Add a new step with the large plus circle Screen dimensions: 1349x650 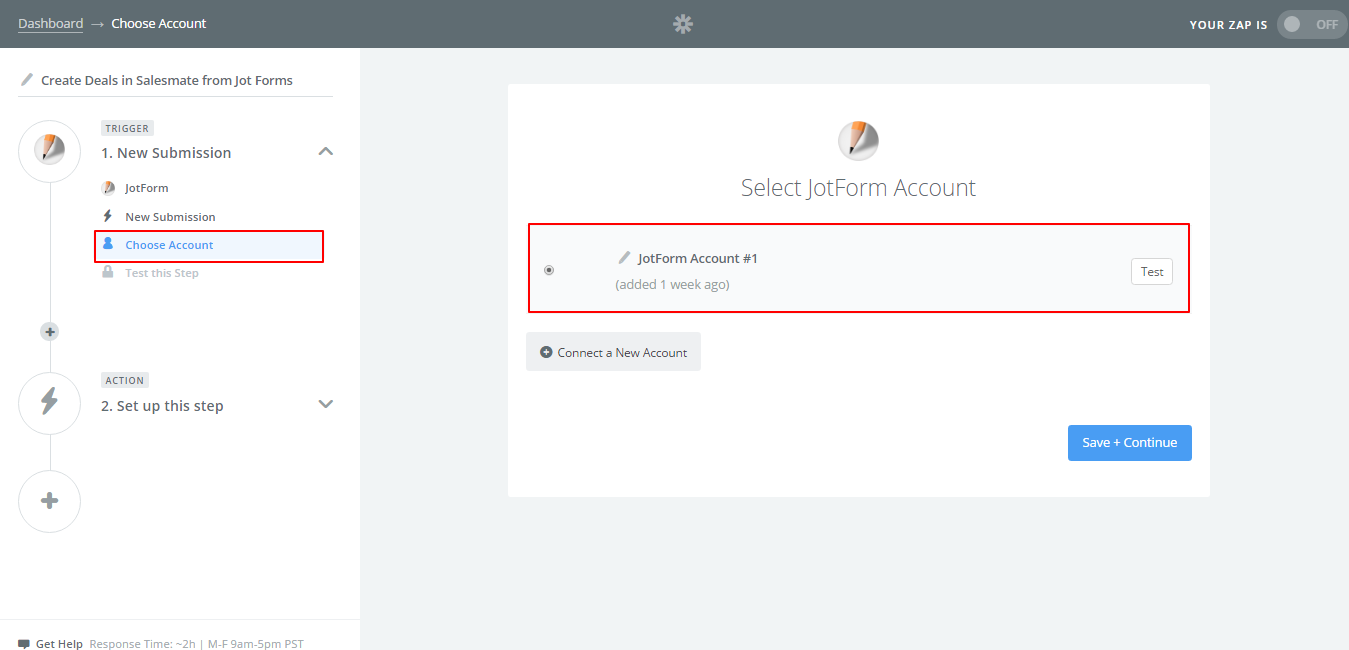pyautogui.click(x=49, y=501)
